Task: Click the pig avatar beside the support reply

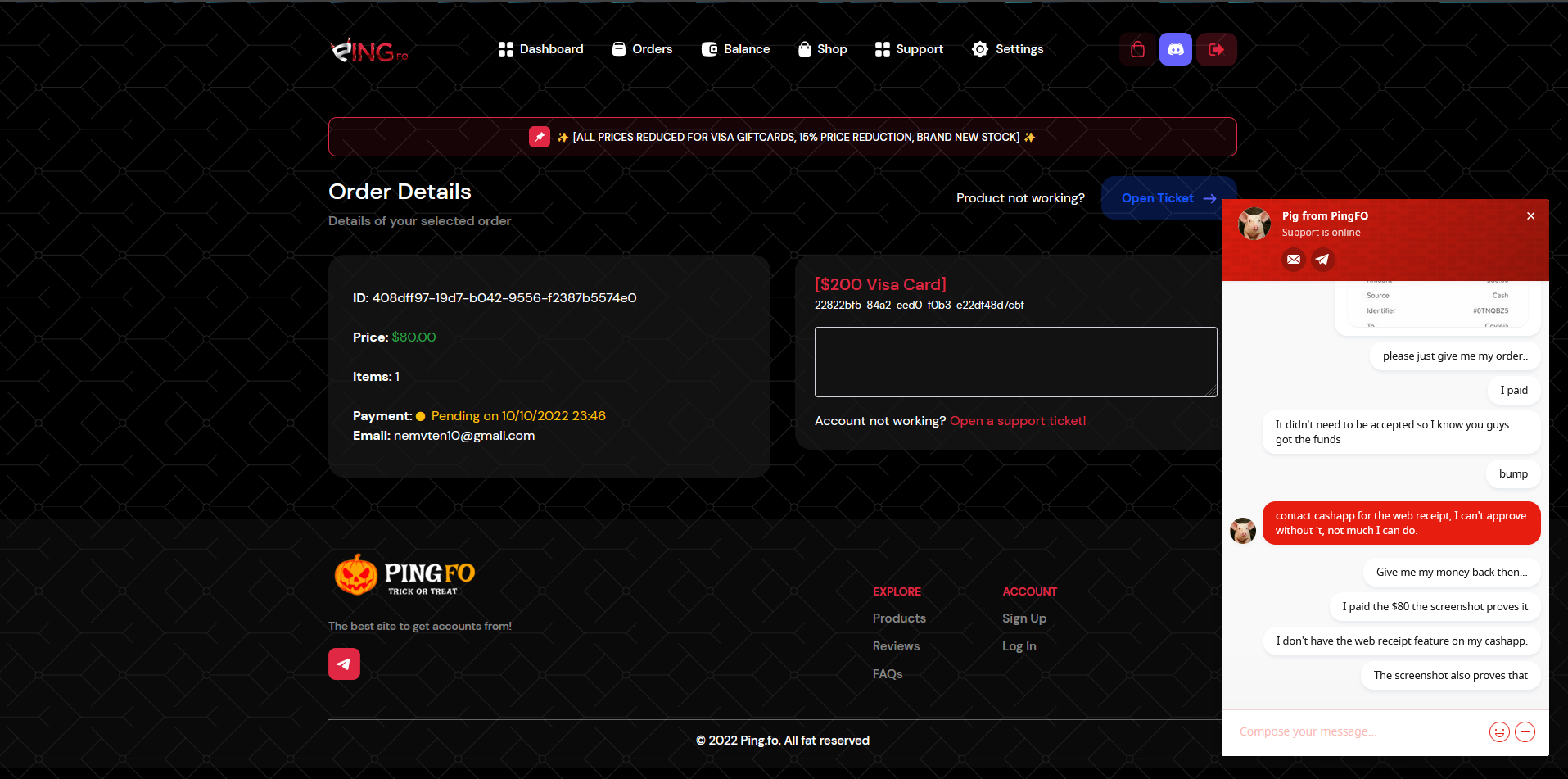Action: [1243, 531]
